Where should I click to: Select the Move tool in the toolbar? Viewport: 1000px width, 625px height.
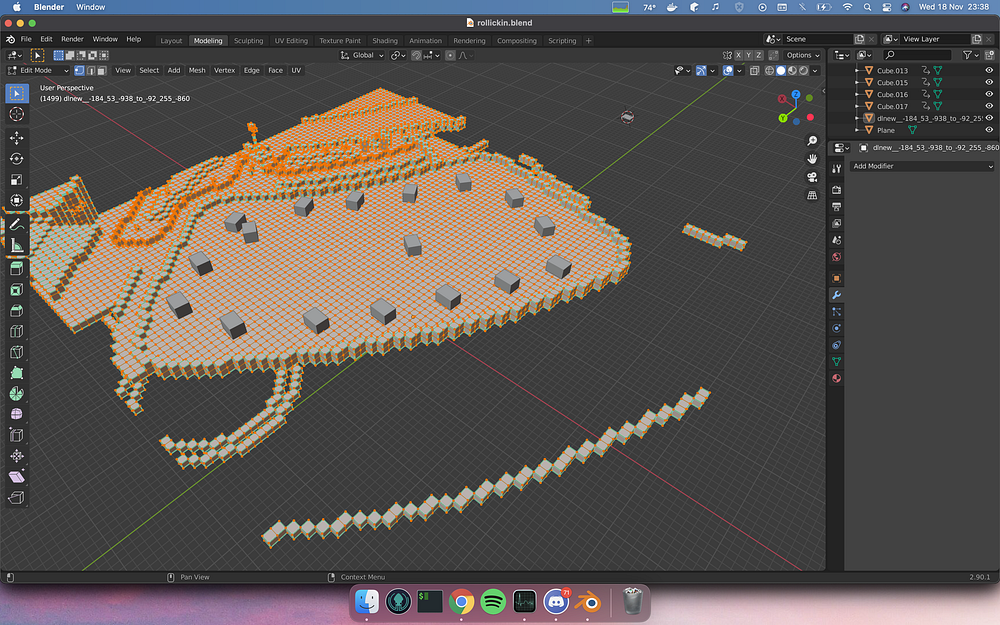click(x=16, y=137)
